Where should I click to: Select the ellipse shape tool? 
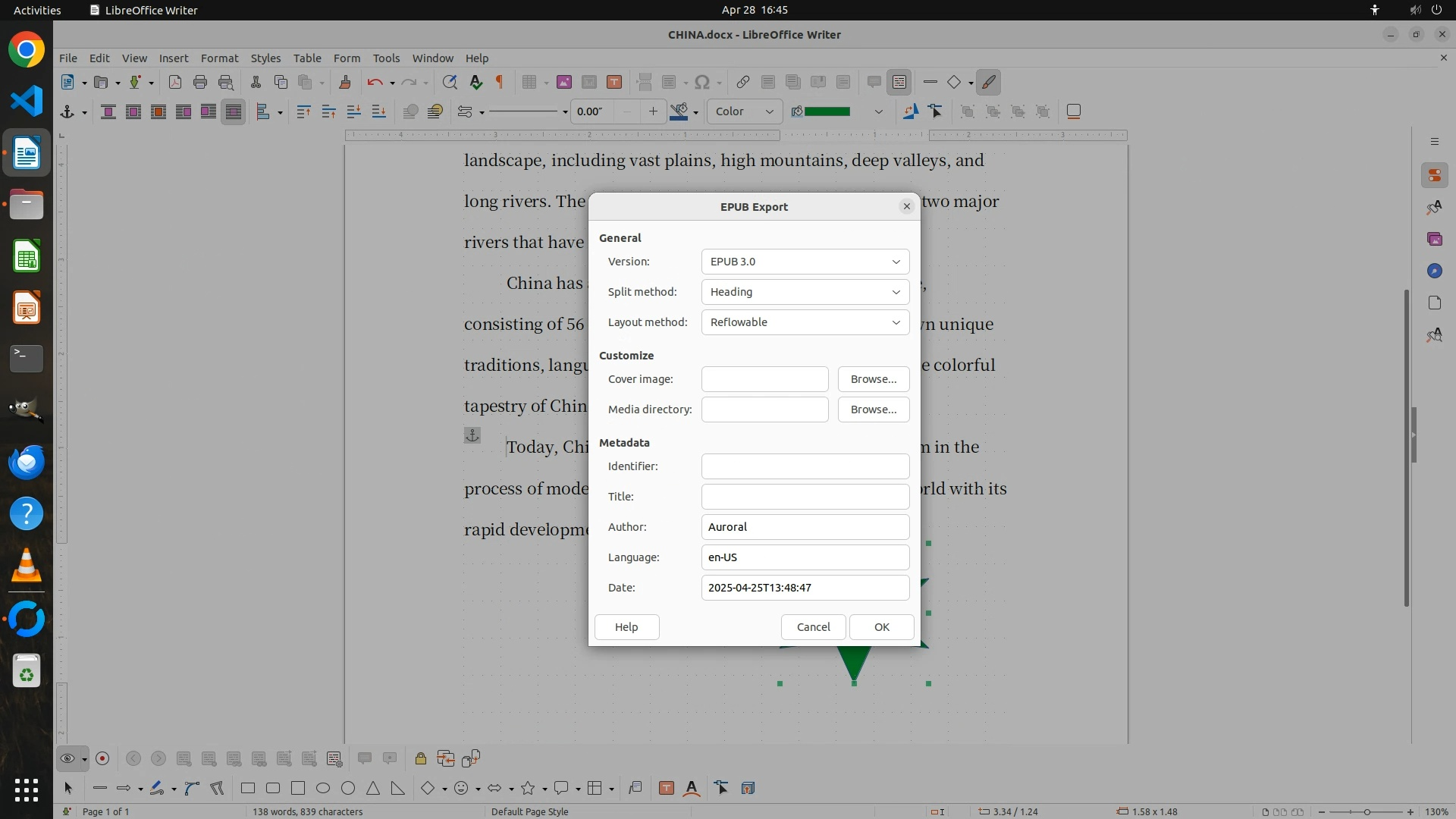(323, 788)
